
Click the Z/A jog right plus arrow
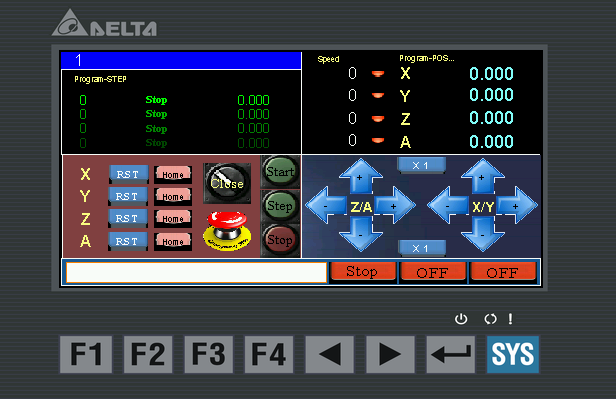click(394, 205)
